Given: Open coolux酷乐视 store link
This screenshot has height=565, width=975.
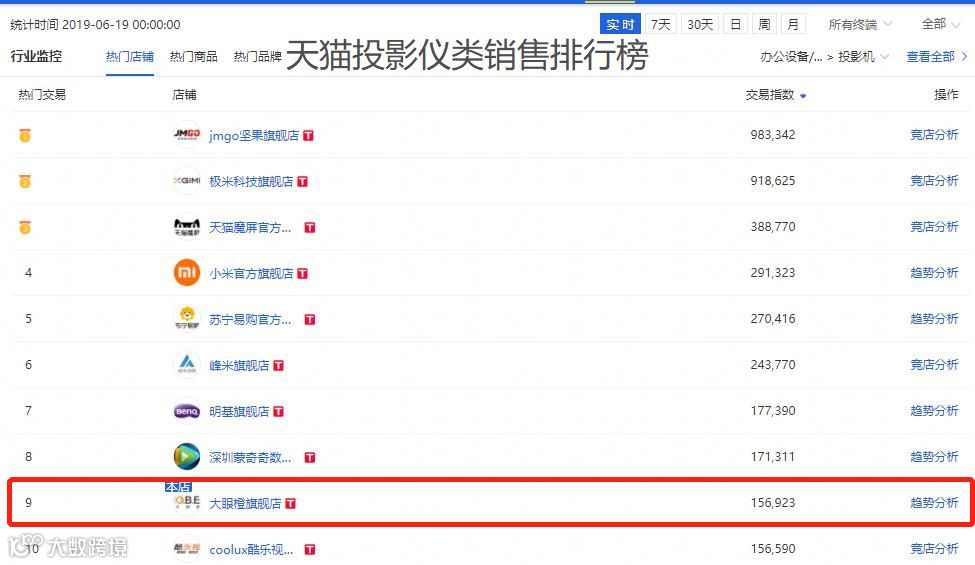Looking at the screenshot, I should click(x=251, y=549).
